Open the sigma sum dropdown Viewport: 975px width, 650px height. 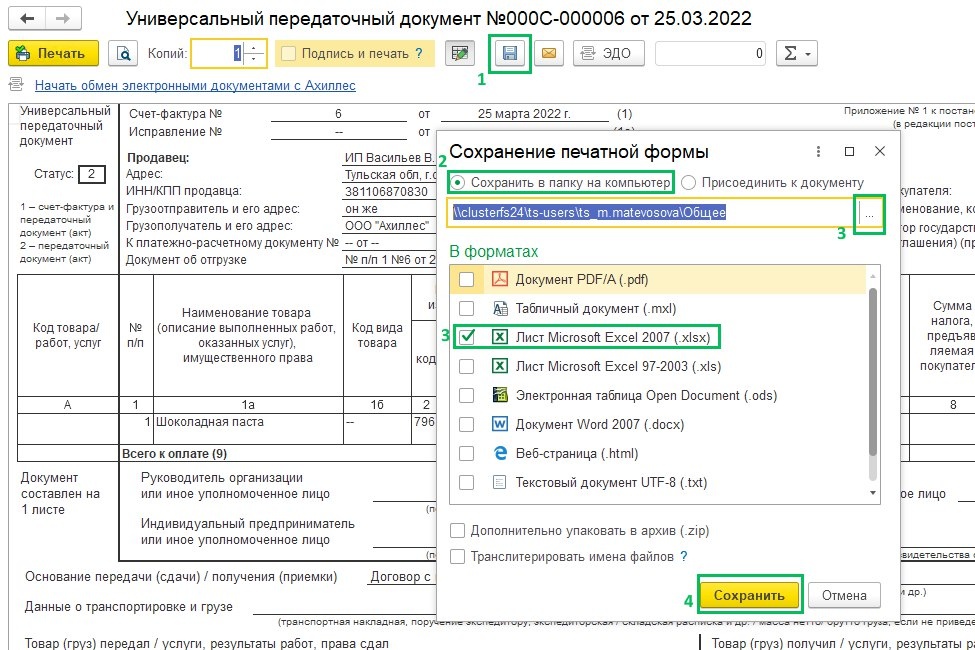click(797, 53)
